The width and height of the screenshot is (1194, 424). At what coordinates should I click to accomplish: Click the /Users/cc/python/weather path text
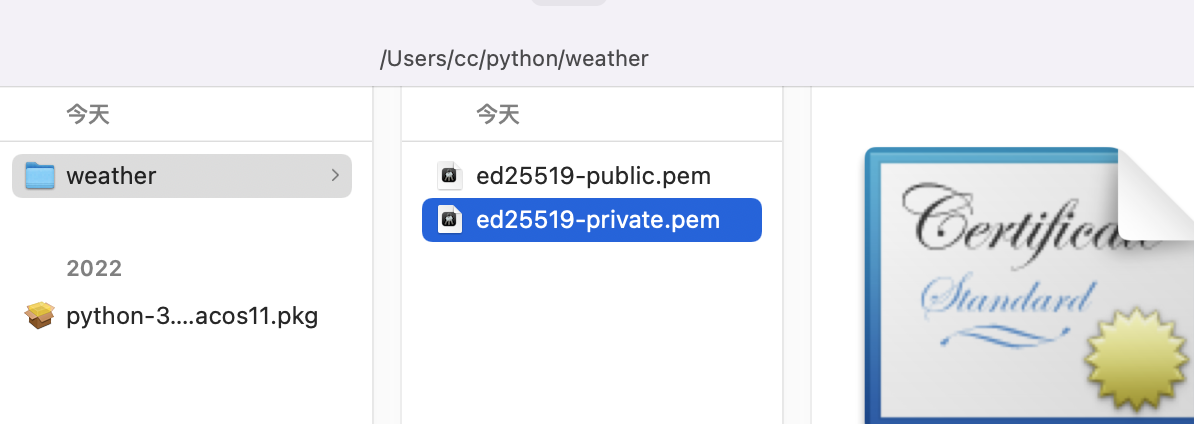pos(514,59)
